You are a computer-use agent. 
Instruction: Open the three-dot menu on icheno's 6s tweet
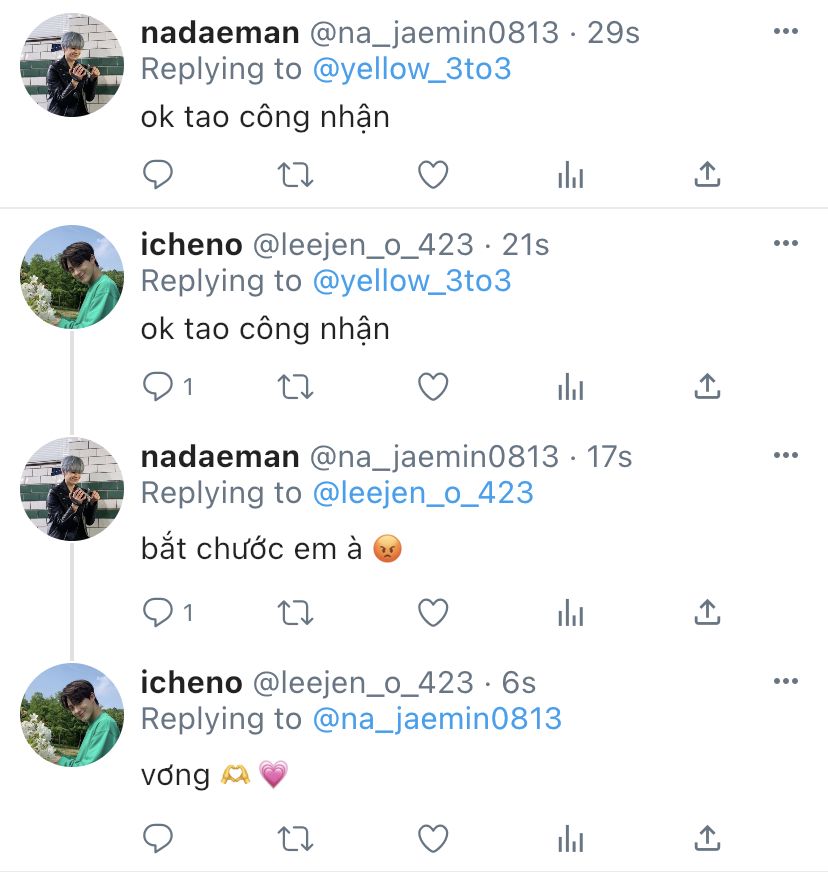(786, 681)
